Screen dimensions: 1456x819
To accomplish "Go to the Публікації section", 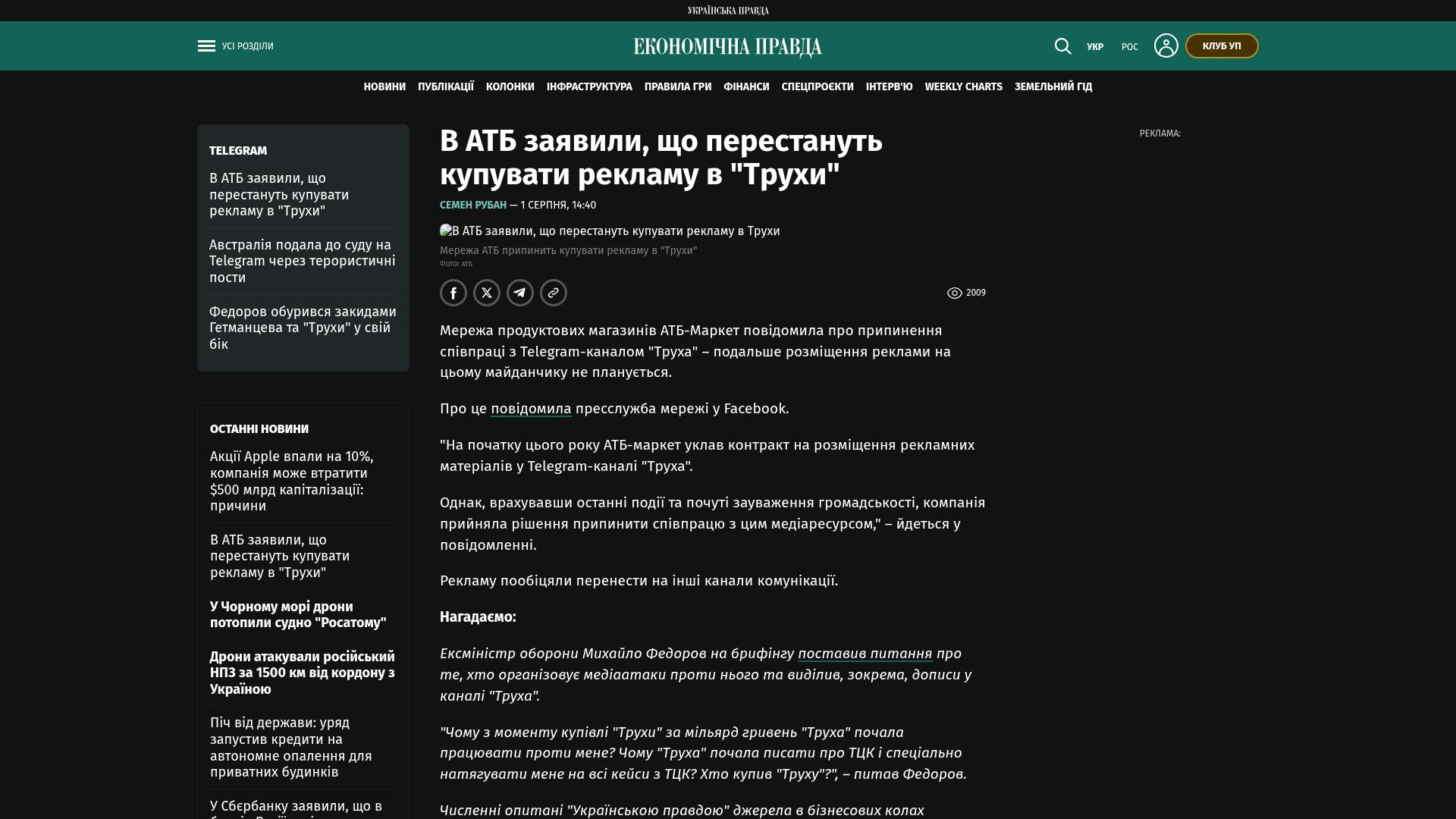I will click(x=446, y=87).
